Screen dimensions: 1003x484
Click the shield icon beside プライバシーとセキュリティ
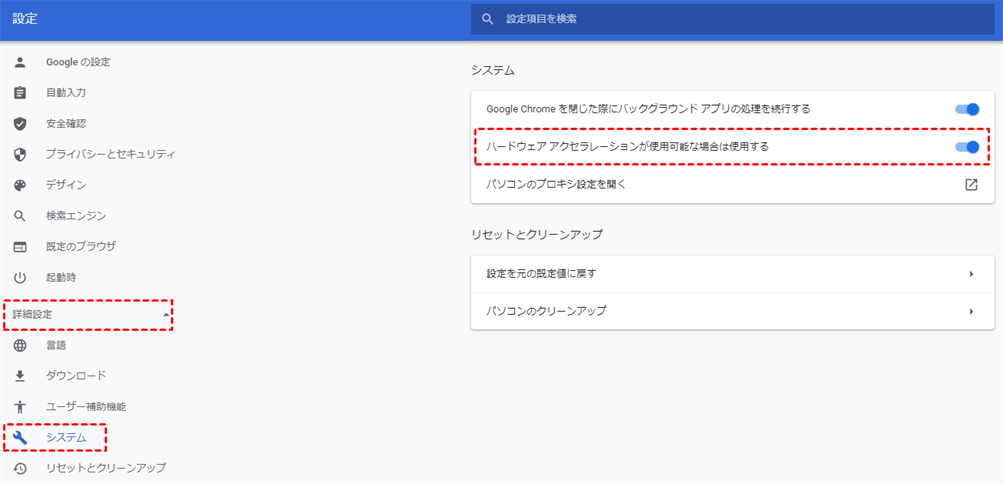(x=20, y=154)
